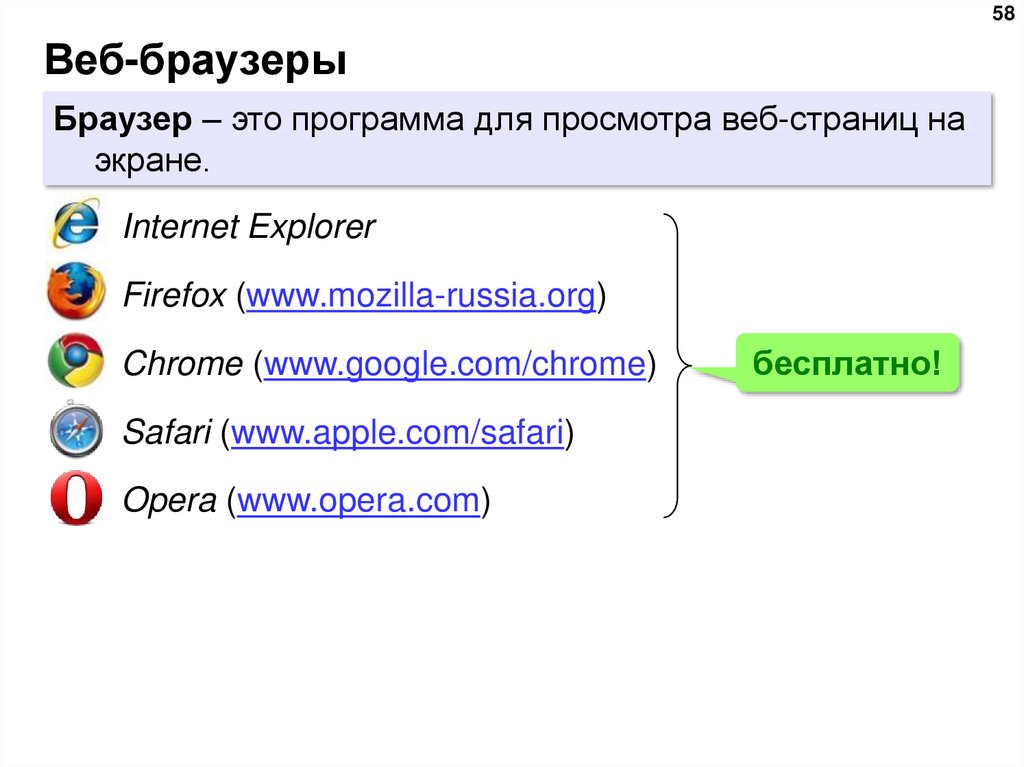Click the Opera text label
1024x767 pixels.
coord(169,500)
